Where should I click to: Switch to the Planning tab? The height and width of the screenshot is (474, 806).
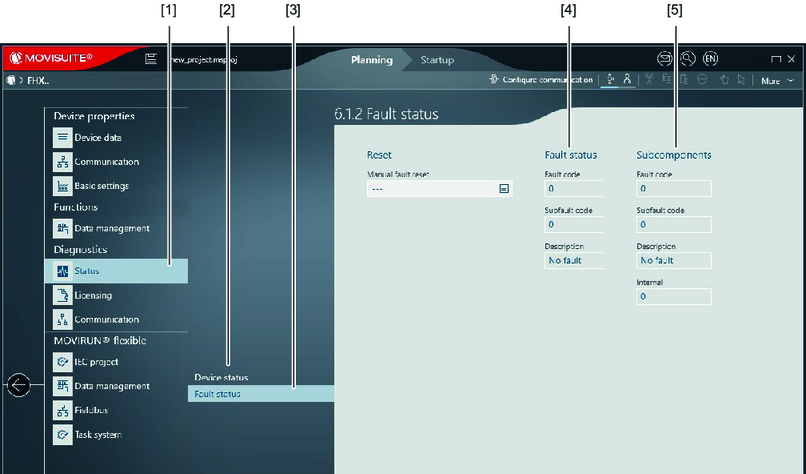click(371, 60)
